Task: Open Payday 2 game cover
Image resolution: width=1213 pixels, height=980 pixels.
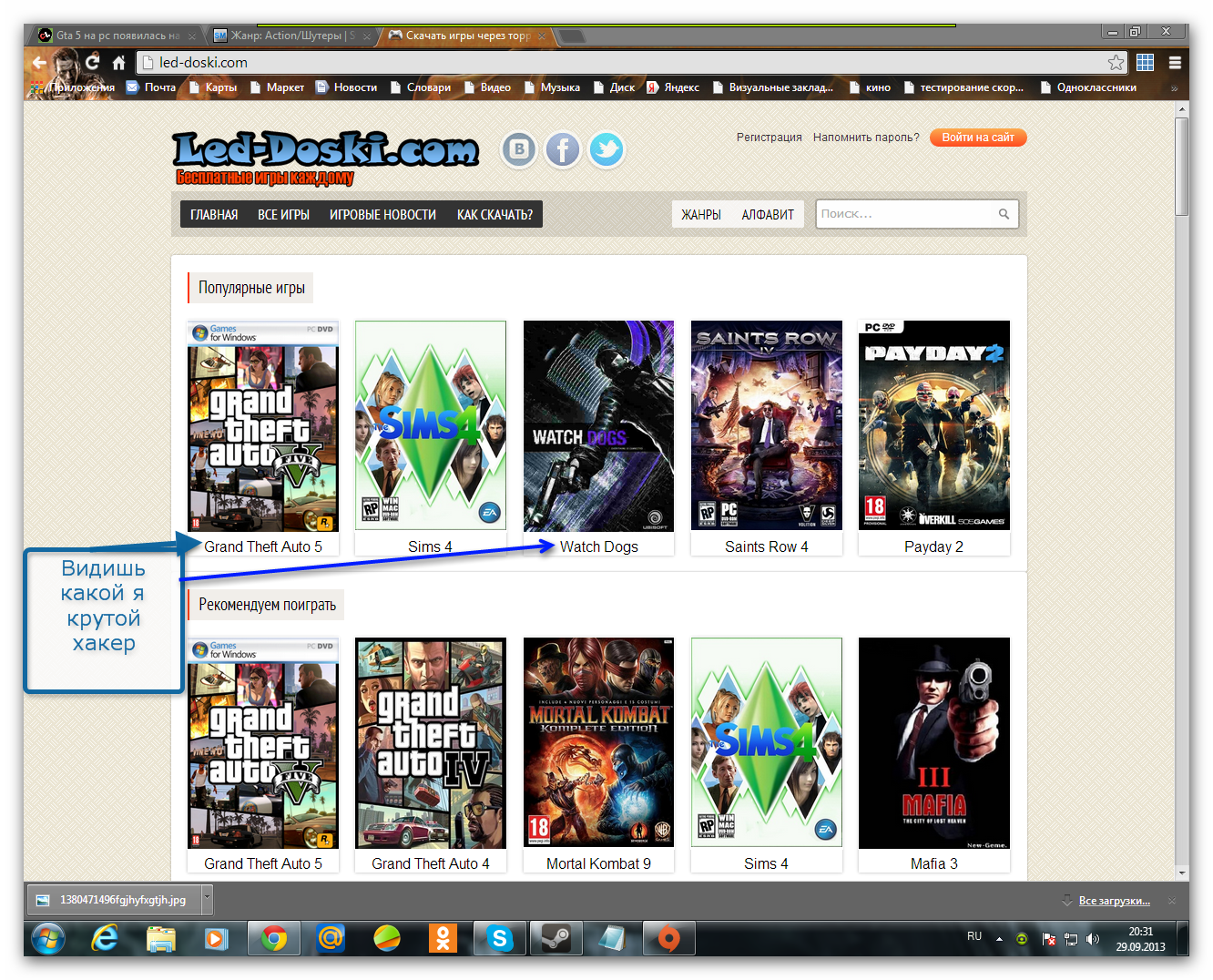Action: pyautogui.click(x=934, y=425)
